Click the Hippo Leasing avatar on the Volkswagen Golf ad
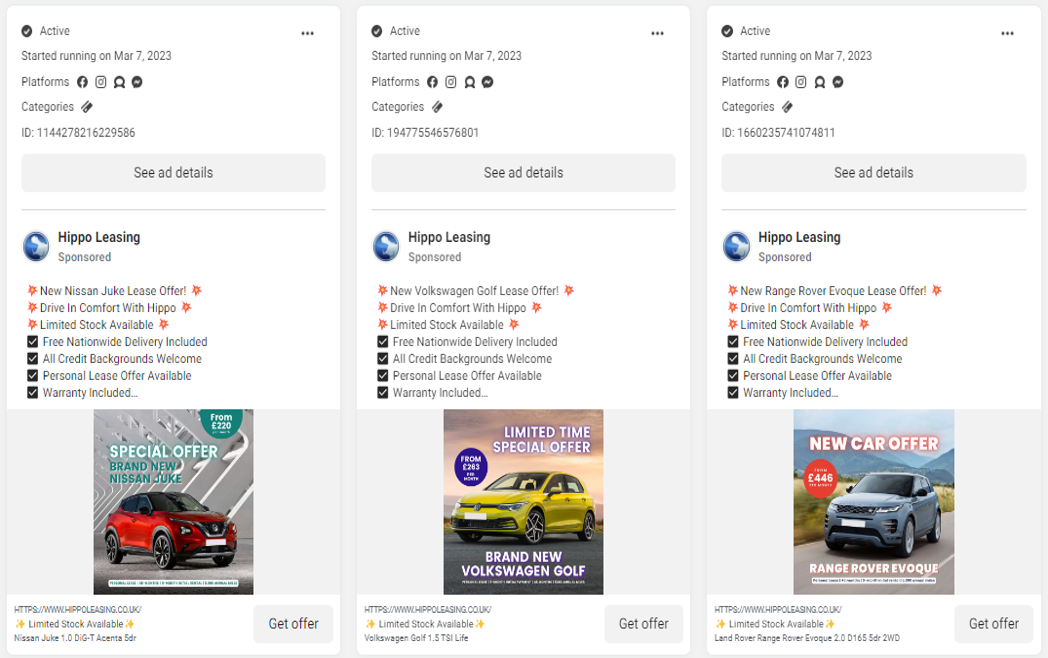 click(386, 246)
